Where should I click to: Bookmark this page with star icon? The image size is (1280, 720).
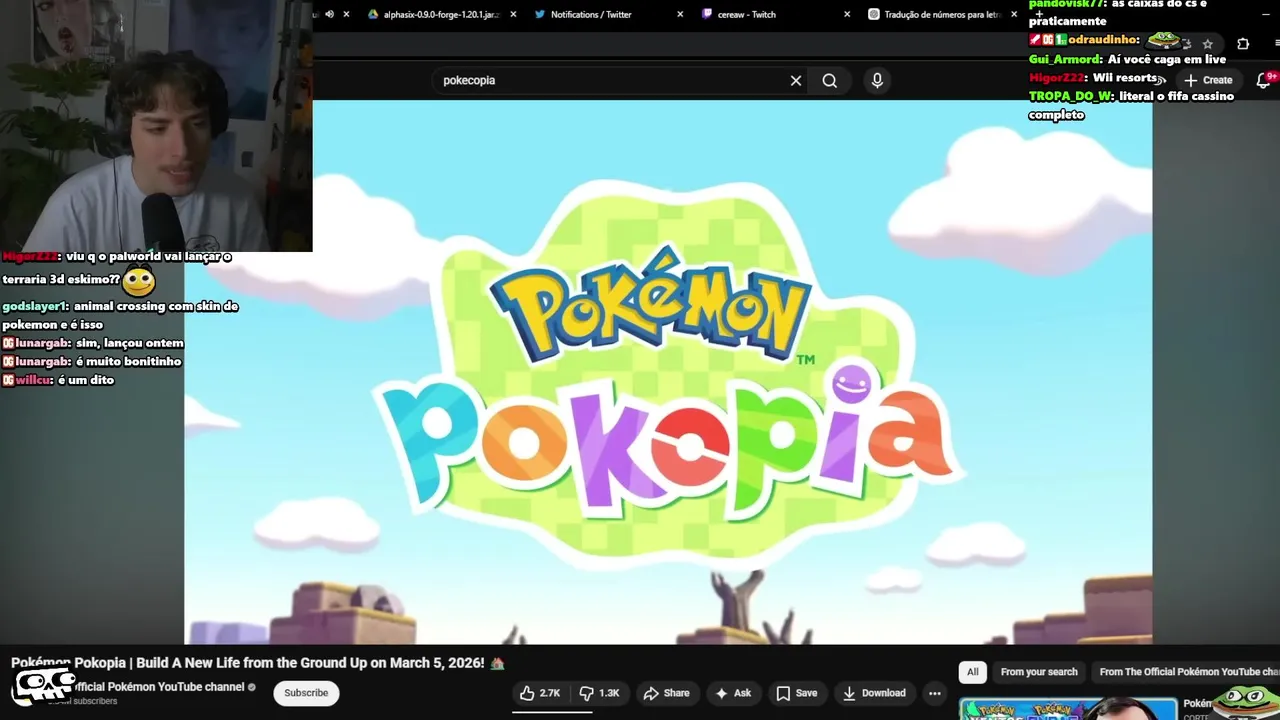point(1208,44)
